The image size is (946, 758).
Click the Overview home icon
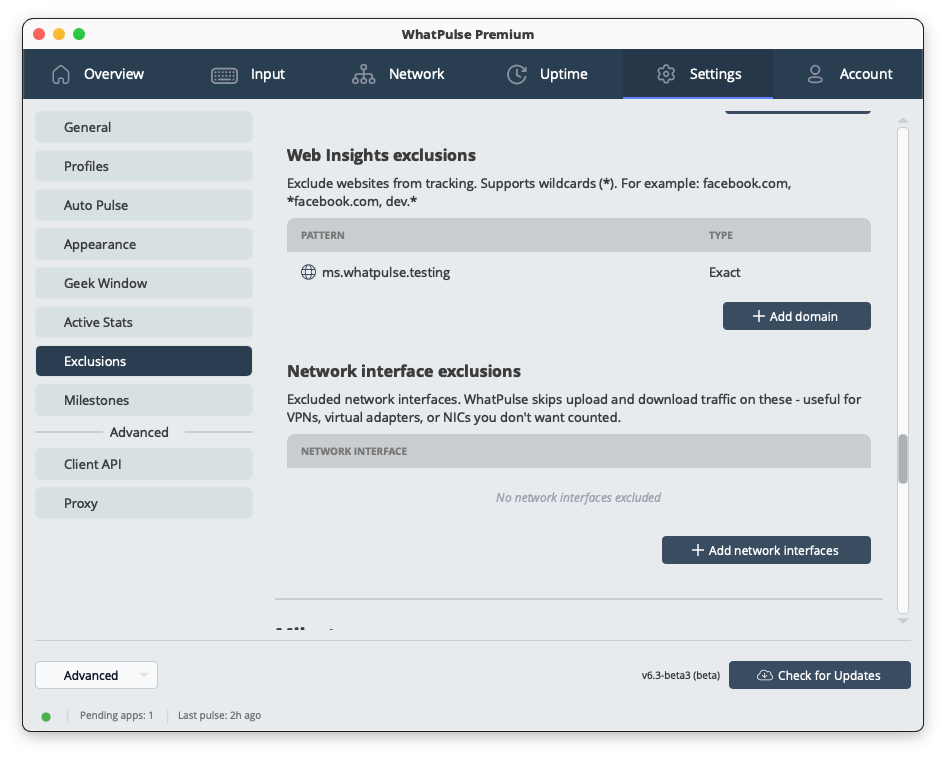point(61,74)
